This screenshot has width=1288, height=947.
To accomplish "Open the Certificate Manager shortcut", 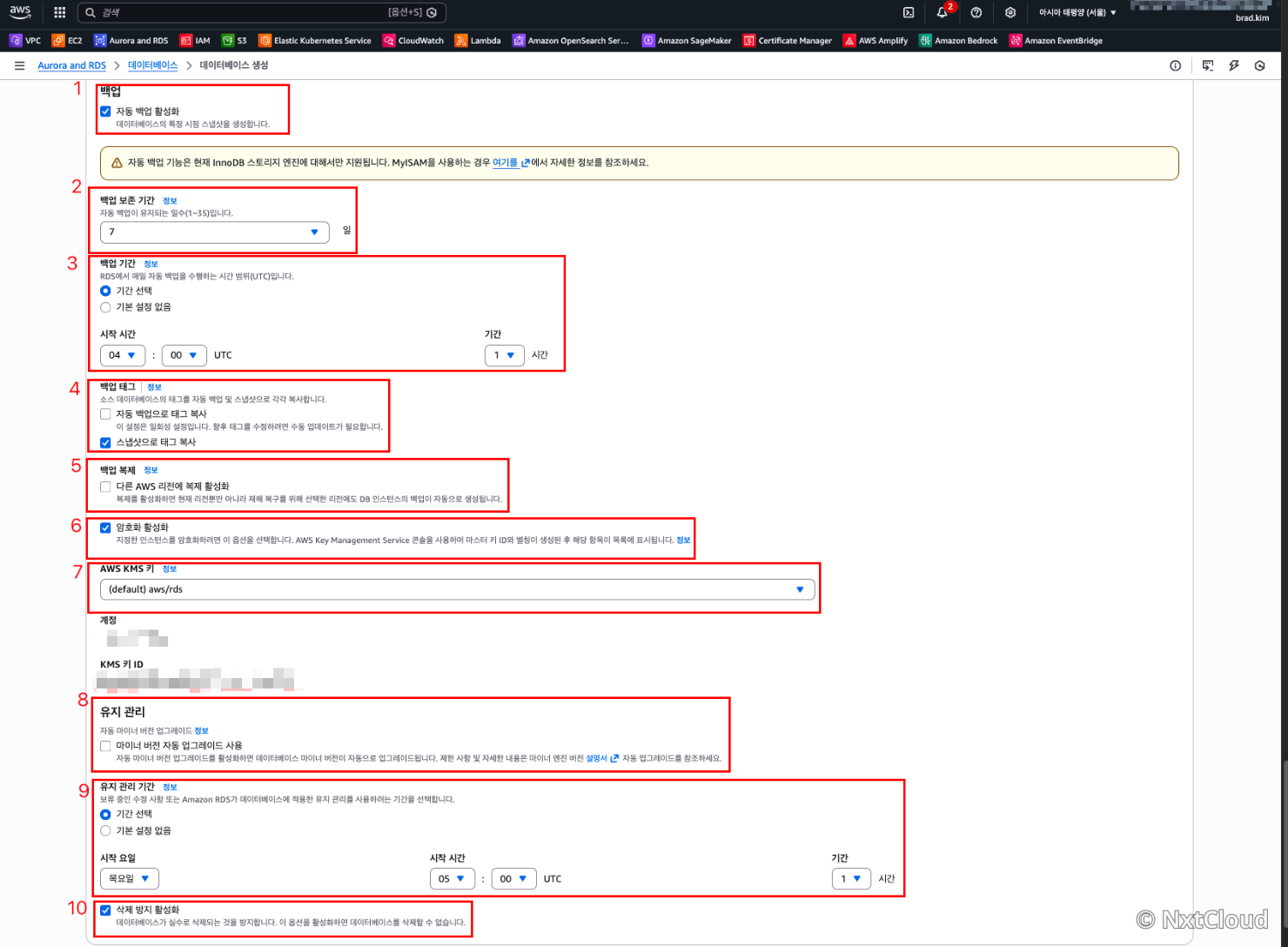I will pos(788,40).
